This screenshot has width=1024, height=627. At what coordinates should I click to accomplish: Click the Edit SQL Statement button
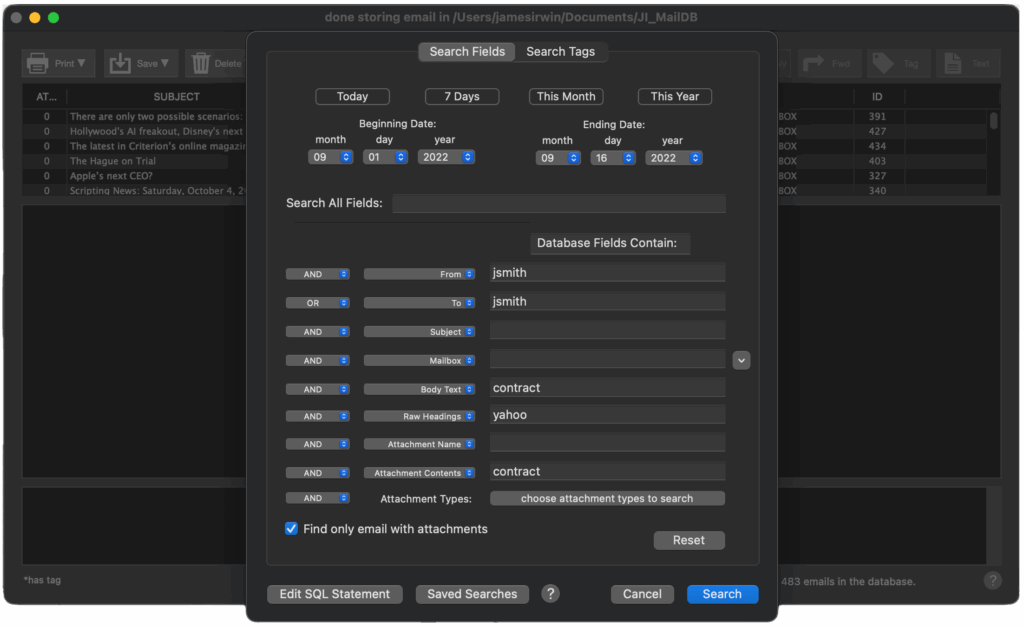pos(334,593)
